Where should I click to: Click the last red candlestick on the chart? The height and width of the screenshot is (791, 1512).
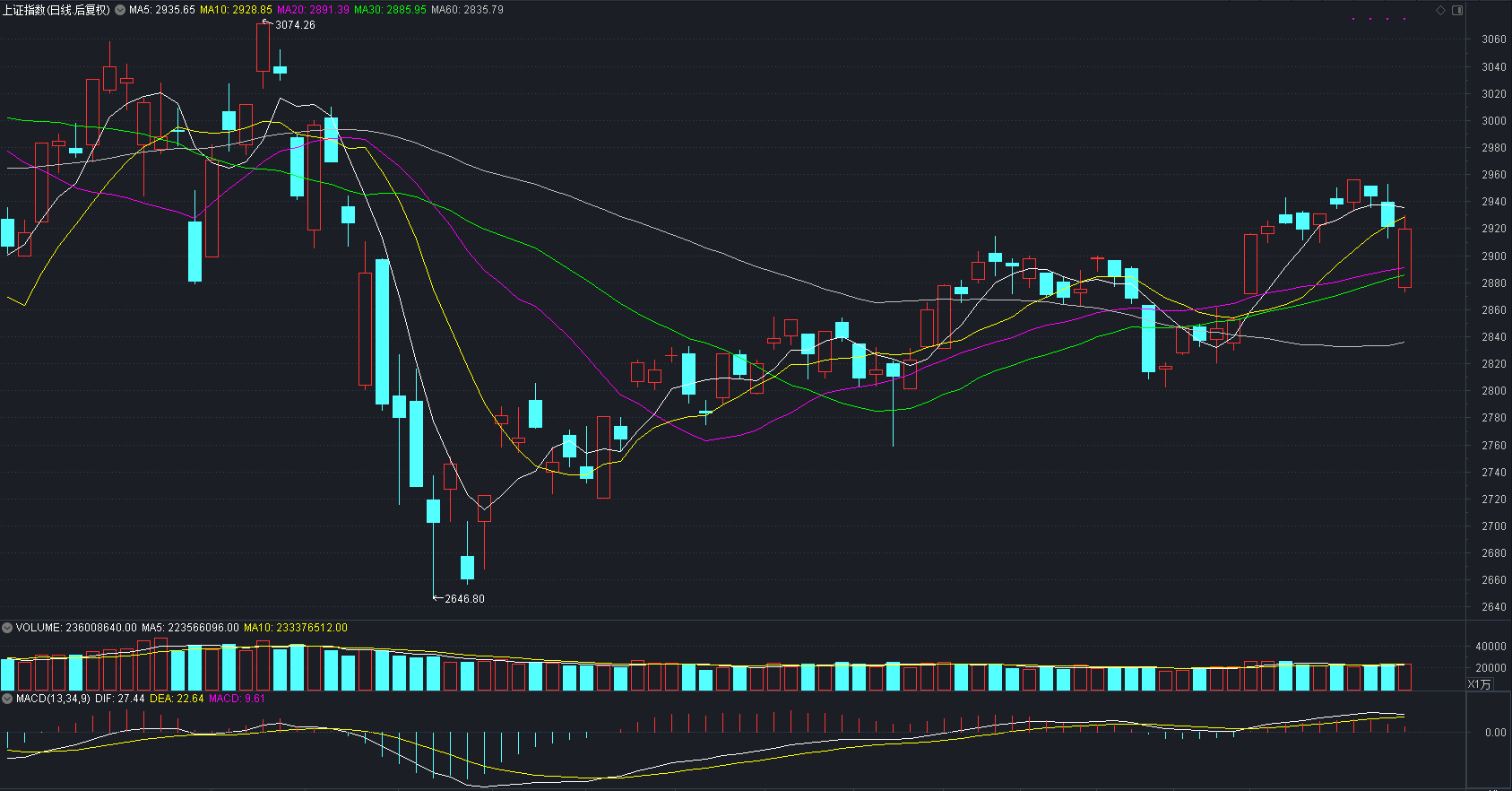pos(1404,256)
